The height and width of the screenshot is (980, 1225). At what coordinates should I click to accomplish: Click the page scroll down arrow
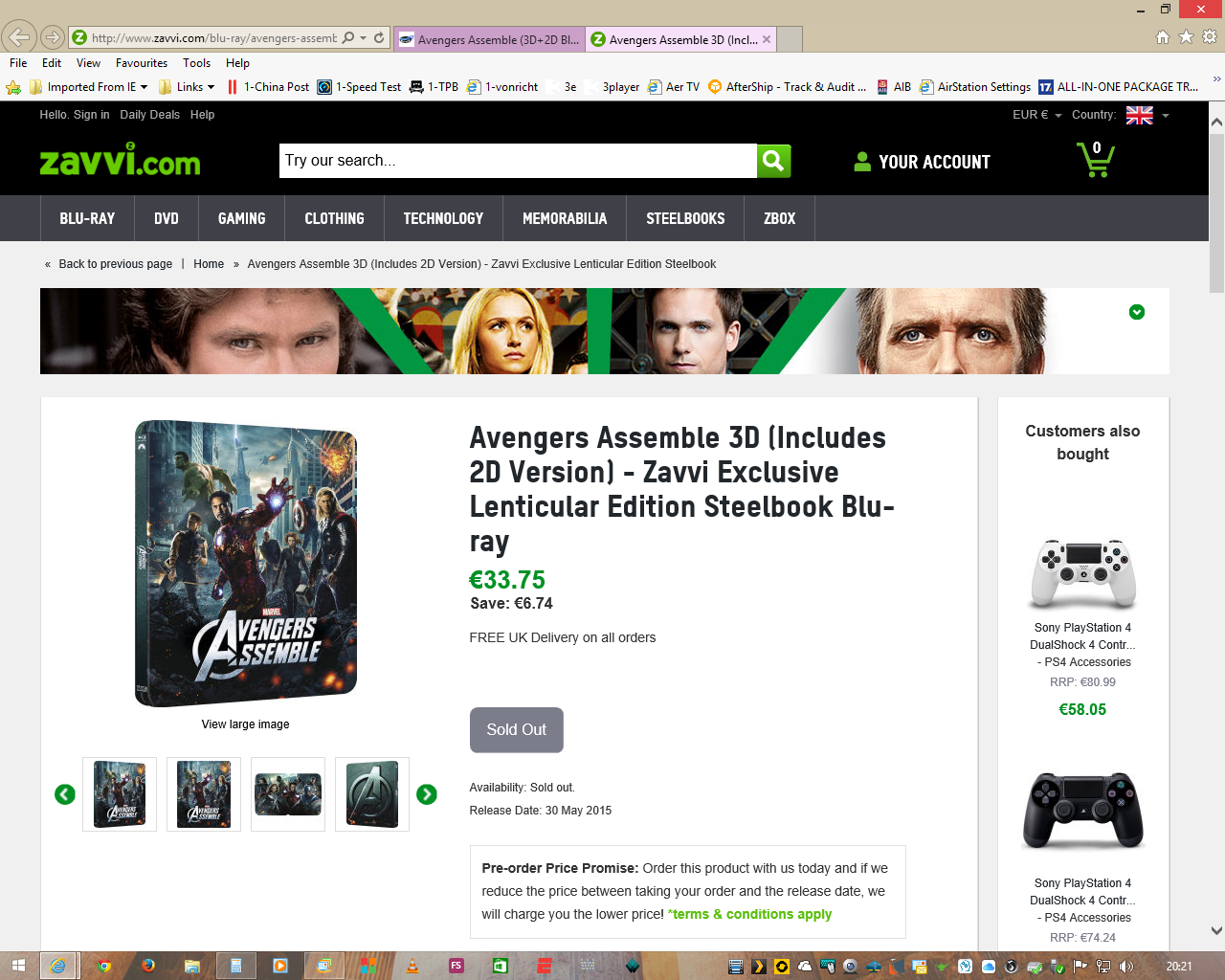coord(1216,930)
